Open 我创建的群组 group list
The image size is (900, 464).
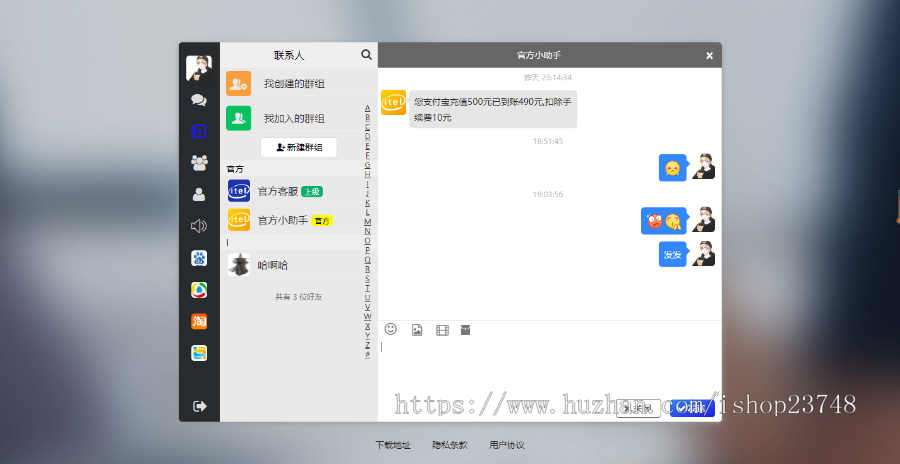[x=293, y=84]
